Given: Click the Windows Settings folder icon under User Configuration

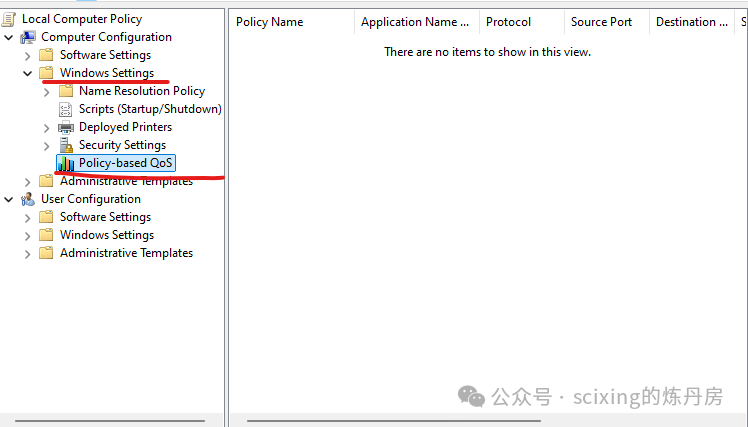Looking at the screenshot, I should click(46, 235).
